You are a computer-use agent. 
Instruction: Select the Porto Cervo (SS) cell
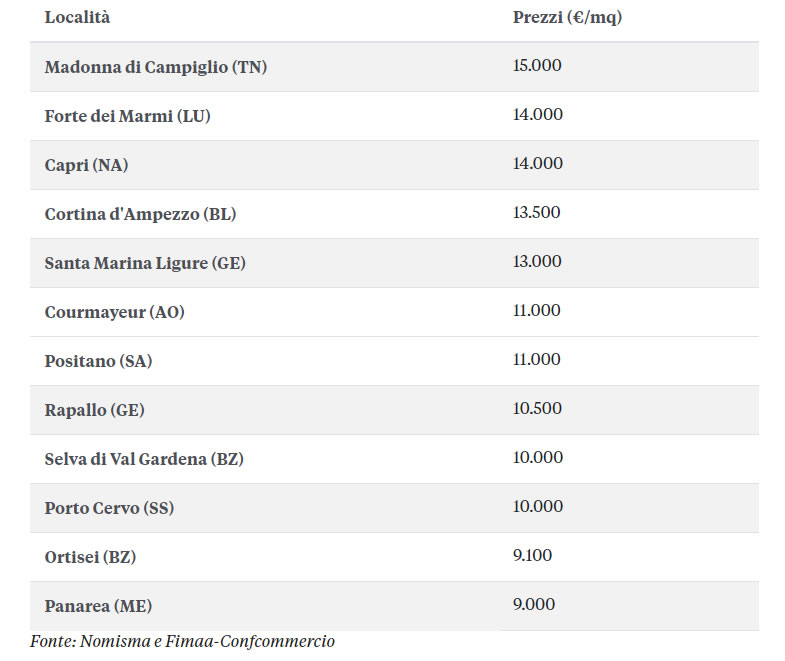point(109,508)
